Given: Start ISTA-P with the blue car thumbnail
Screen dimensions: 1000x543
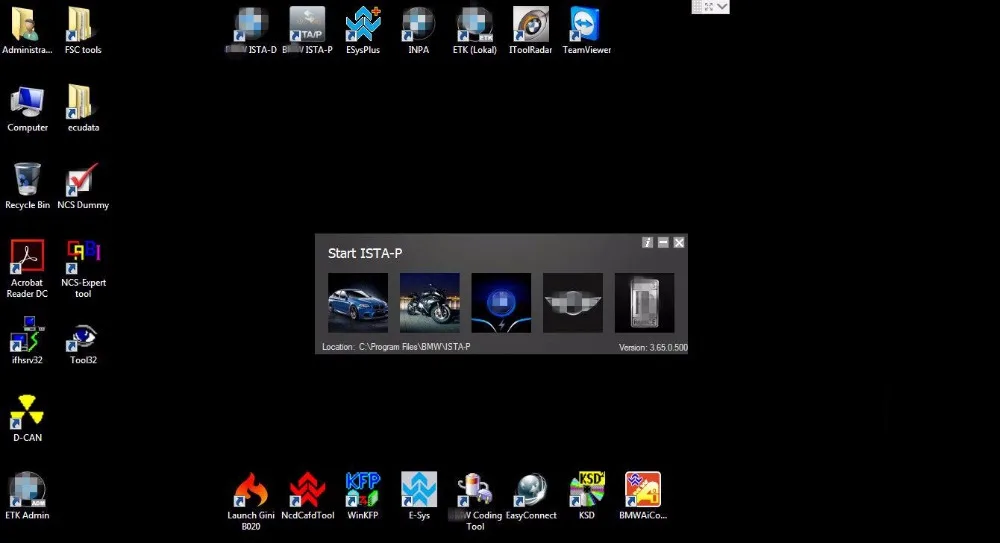Looking at the screenshot, I should (x=358, y=302).
